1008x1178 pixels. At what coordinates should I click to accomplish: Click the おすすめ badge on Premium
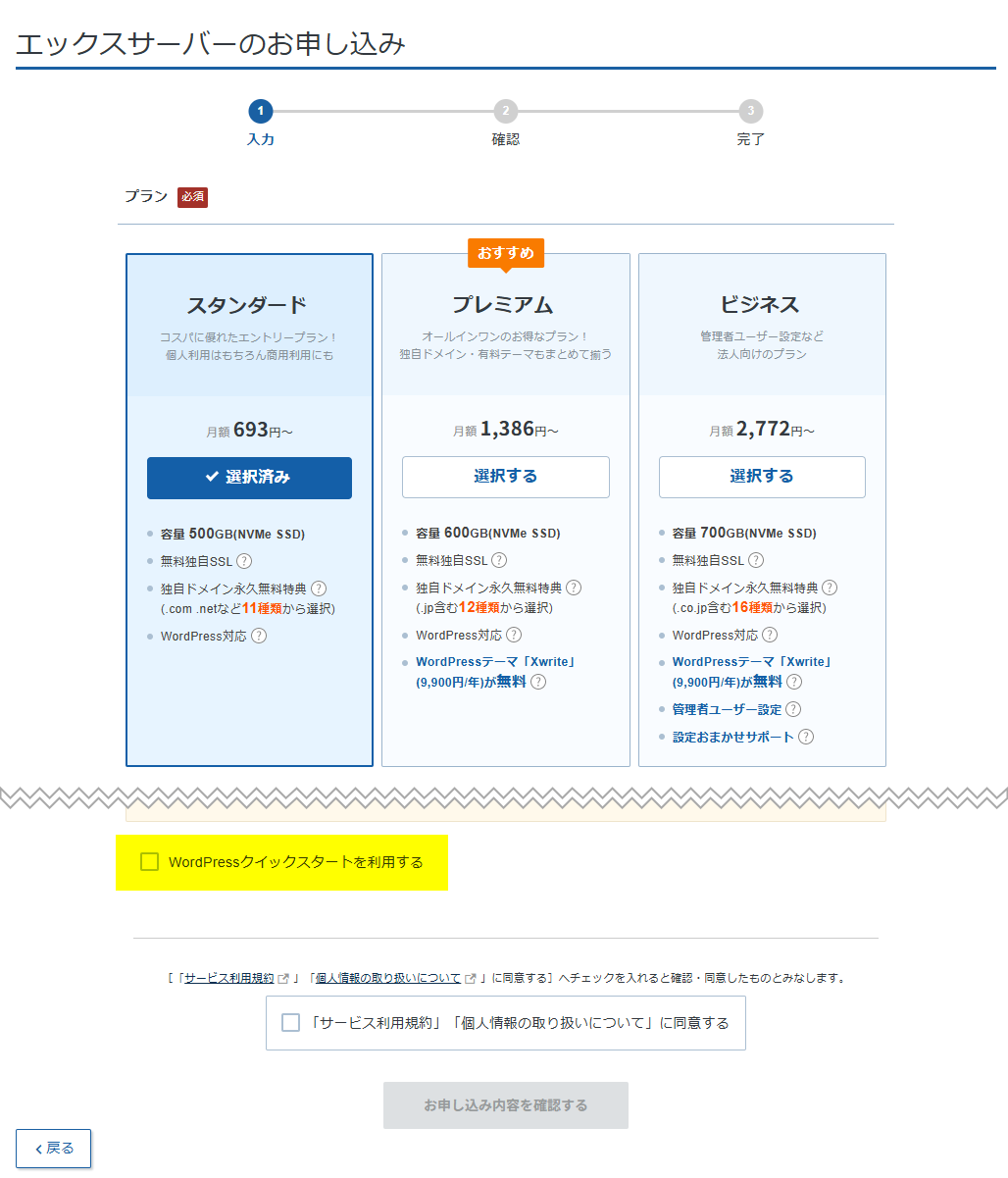click(506, 253)
